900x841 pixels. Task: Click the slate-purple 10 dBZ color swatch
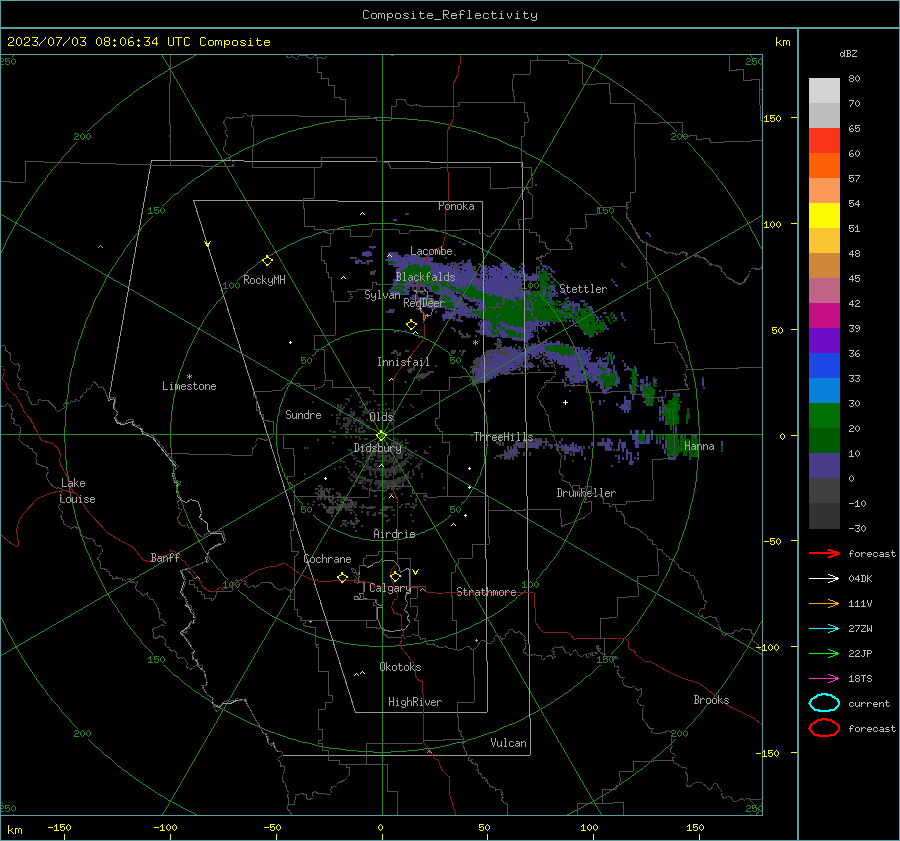[x=824, y=465]
